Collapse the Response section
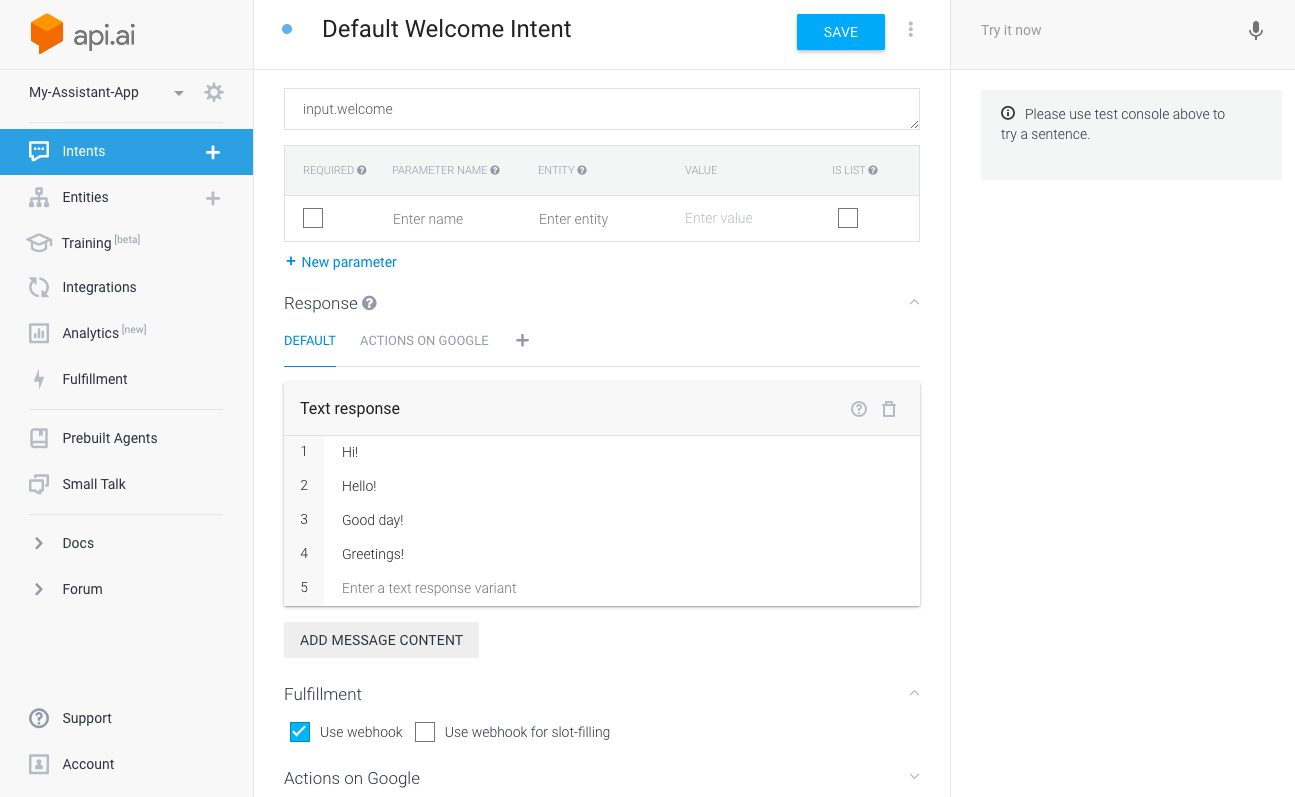 coord(913,301)
